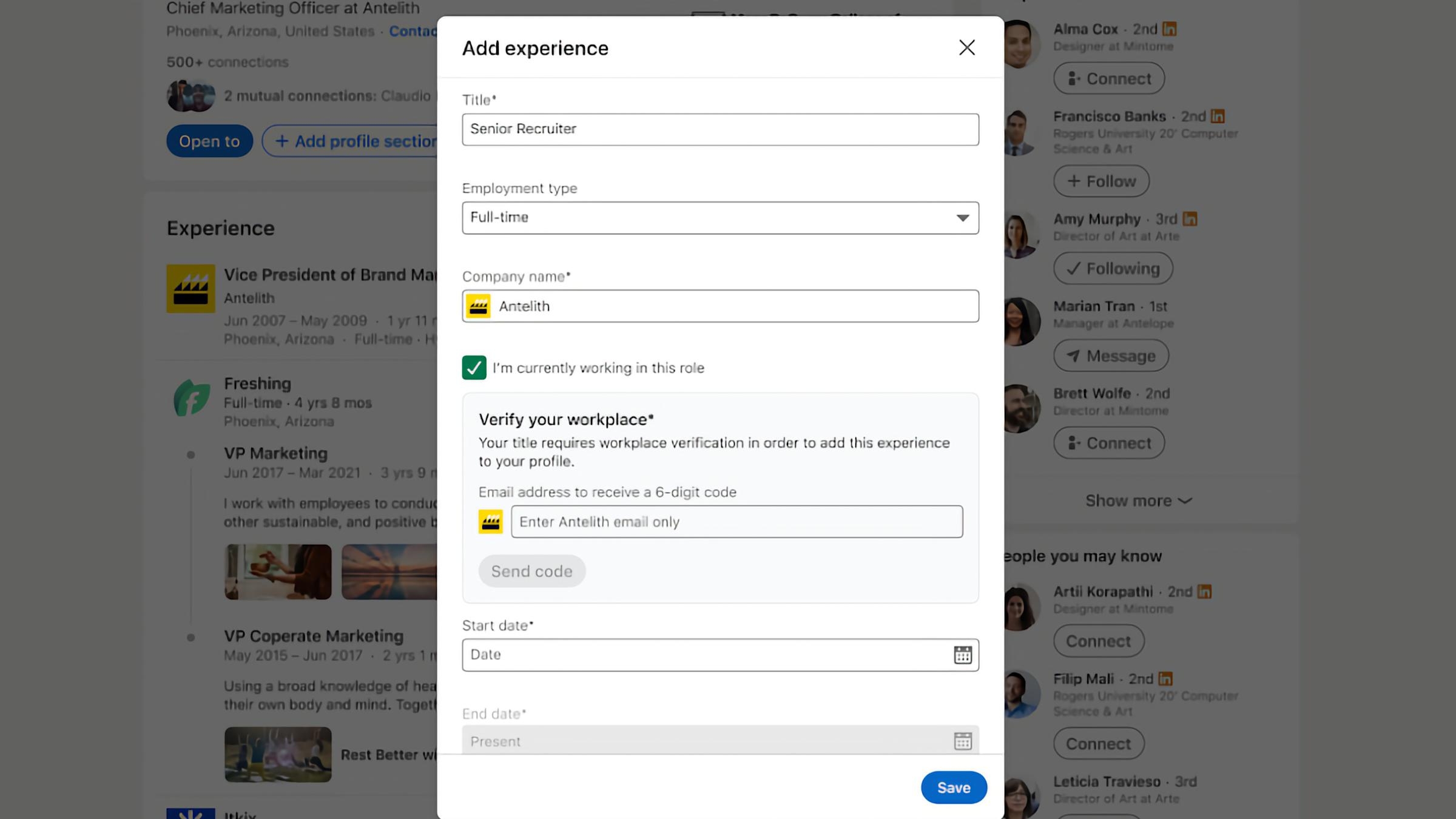Follow Francisco Banks
Image resolution: width=1456 pixels, height=819 pixels.
point(1100,181)
